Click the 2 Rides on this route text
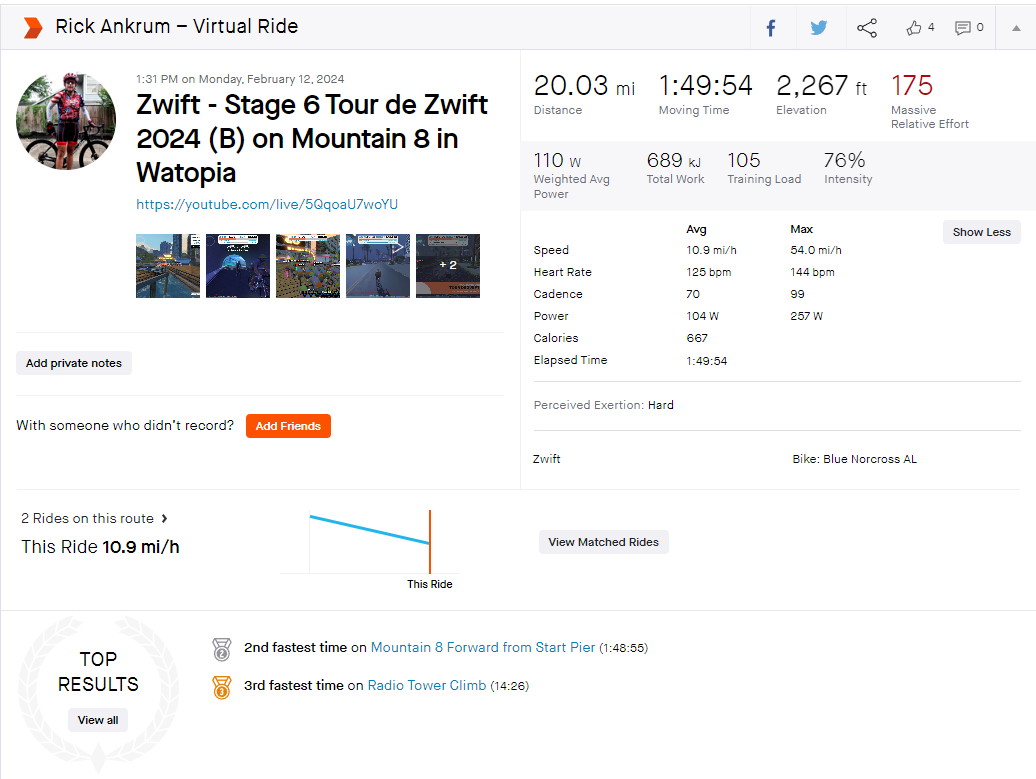This screenshot has height=779, width=1036. pyautogui.click(x=87, y=519)
